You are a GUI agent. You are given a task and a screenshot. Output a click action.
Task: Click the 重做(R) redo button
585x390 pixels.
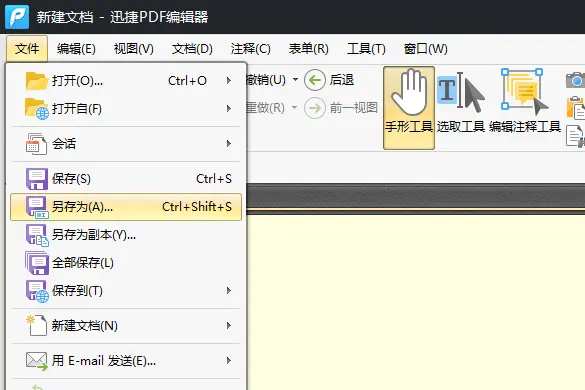(x=265, y=108)
